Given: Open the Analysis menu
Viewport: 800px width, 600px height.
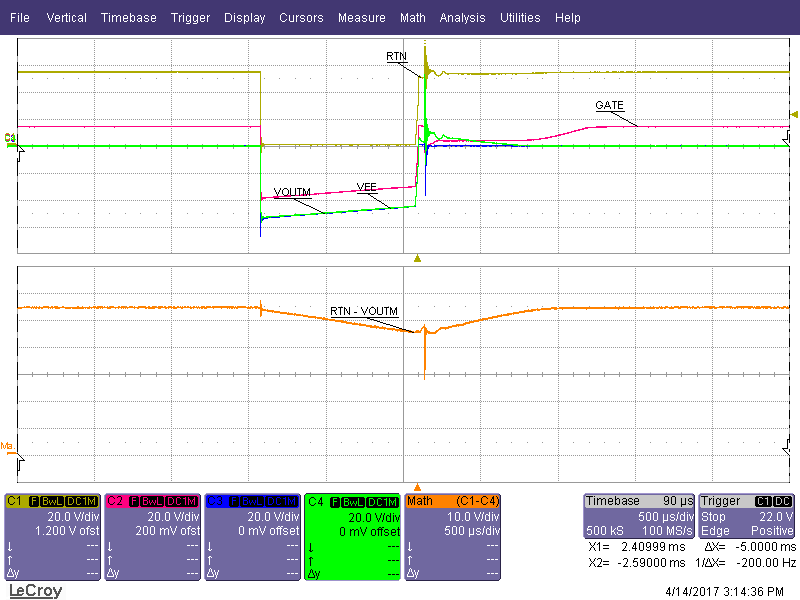Looking at the screenshot, I should [x=462, y=18].
